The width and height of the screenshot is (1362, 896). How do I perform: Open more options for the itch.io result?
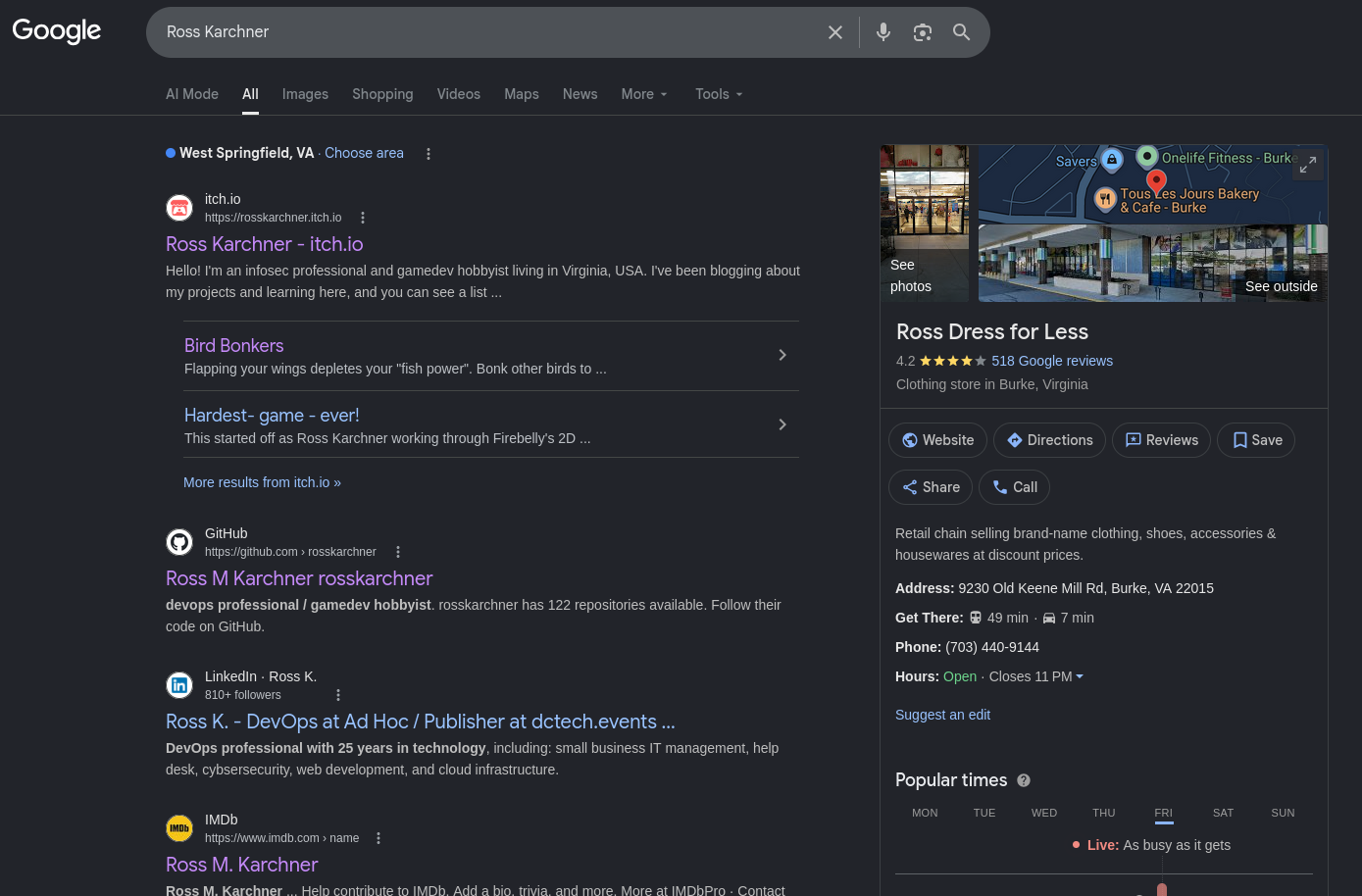pos(363,218)
